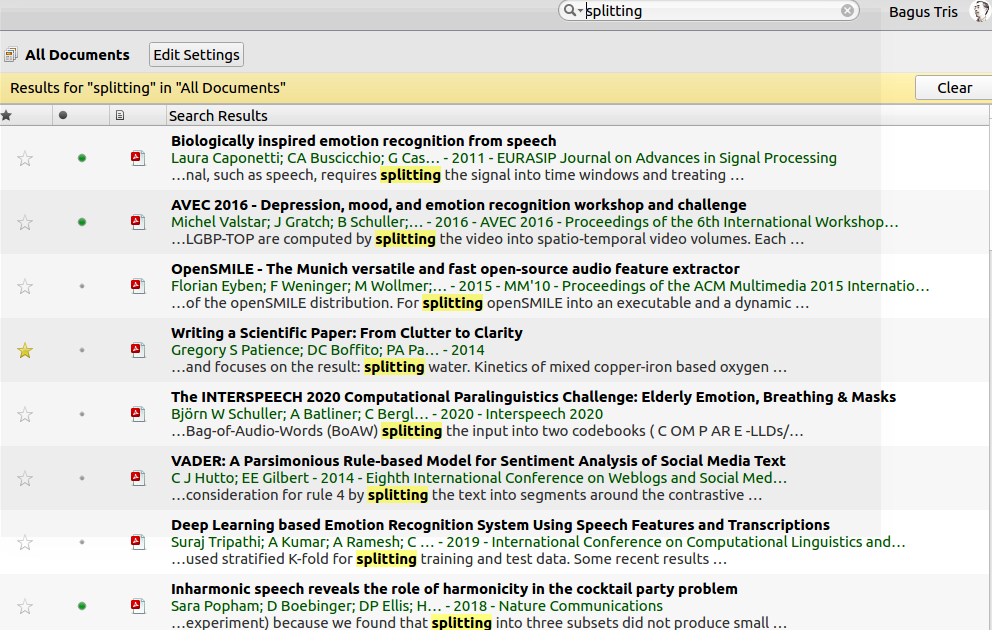Click the All Documents folder icon
Screen dimensions: 992x630
(x=13, y=55)
